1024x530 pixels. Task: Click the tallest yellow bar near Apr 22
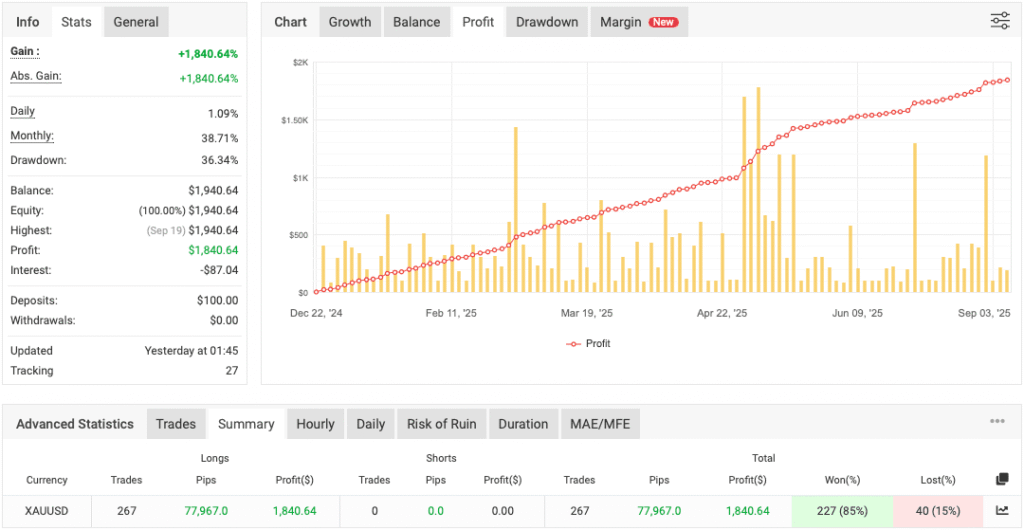(x=758, y=190)
